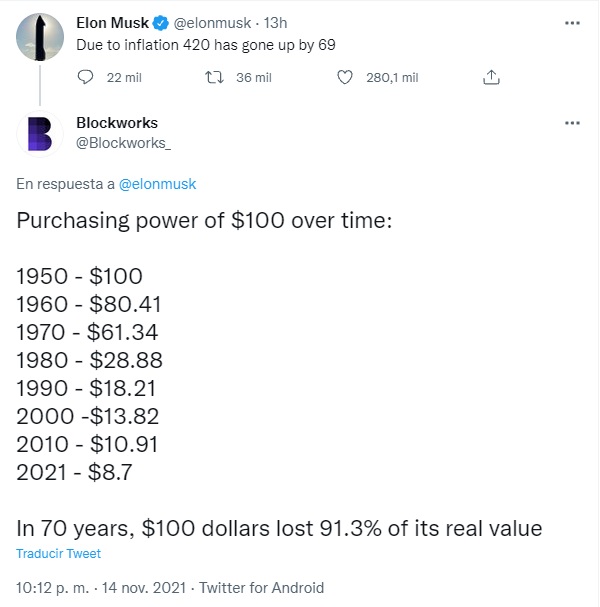Open the three-dot menu on Elon Musk's tweet
600x607 pixels.
tap(572, 23)
